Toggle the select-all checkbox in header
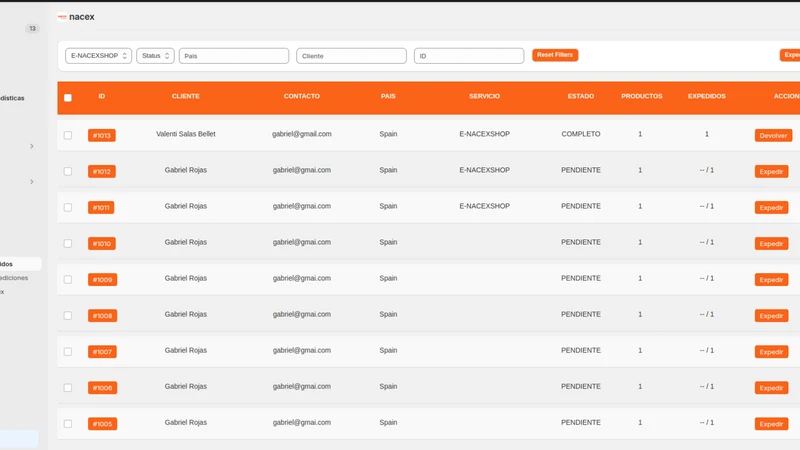 (68, 97)
